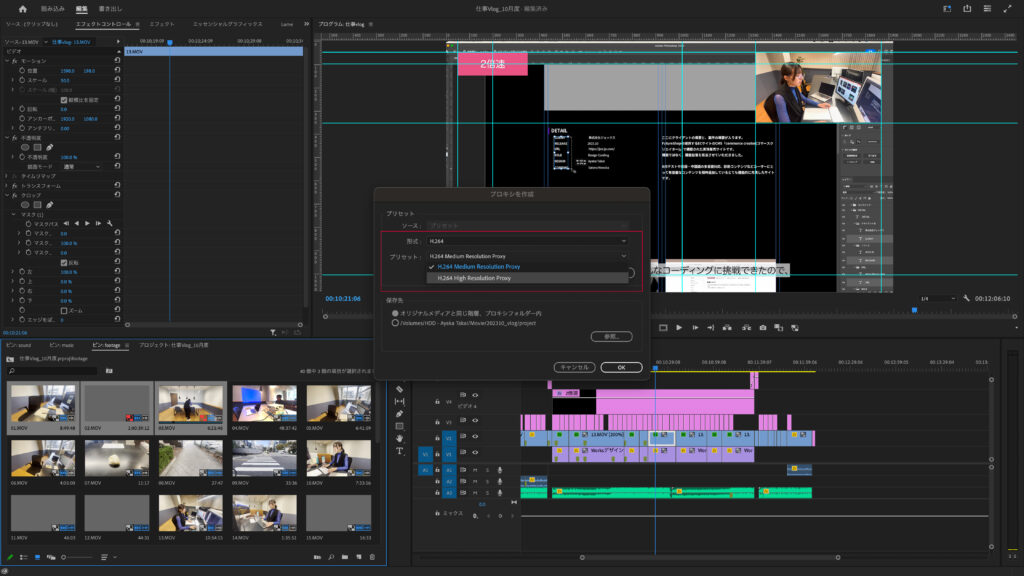This screenshot has height=576, width=1024.
Task: Click キャンセル (Cancel) in the proxy dialog
Action: coord(574,367)
